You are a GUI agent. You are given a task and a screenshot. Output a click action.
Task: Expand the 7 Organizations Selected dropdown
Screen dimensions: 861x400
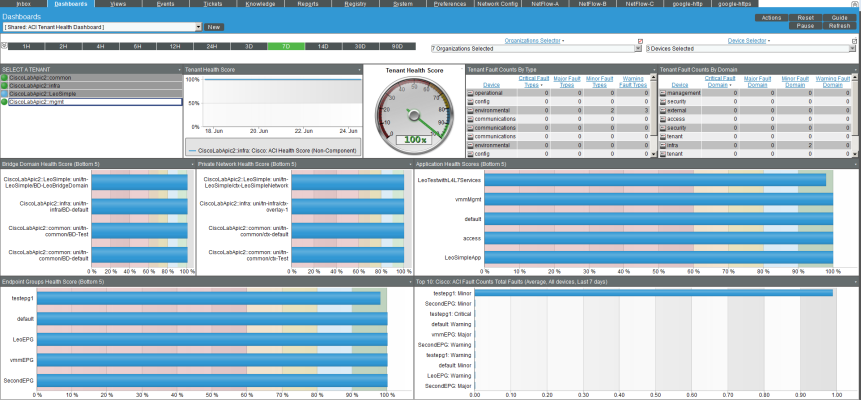pyautogui.click(x=535, y=49)
